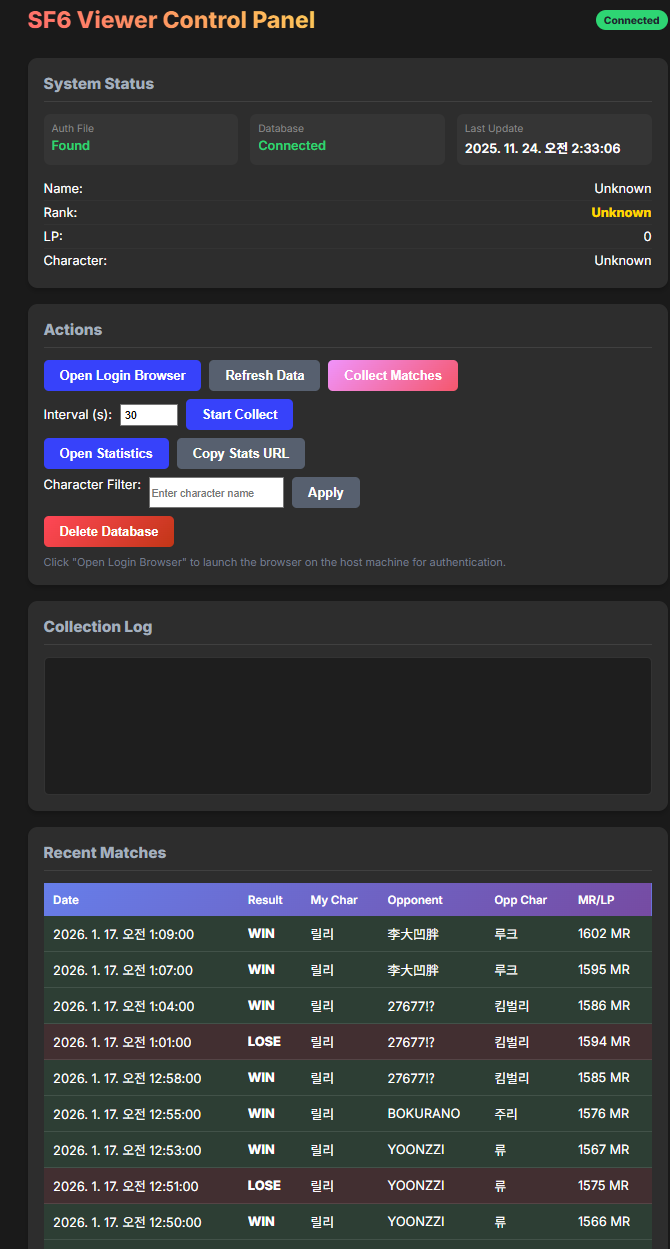
Task: Click the green Connected status badge
Action: pyautogui.click(x=631, y=20)
